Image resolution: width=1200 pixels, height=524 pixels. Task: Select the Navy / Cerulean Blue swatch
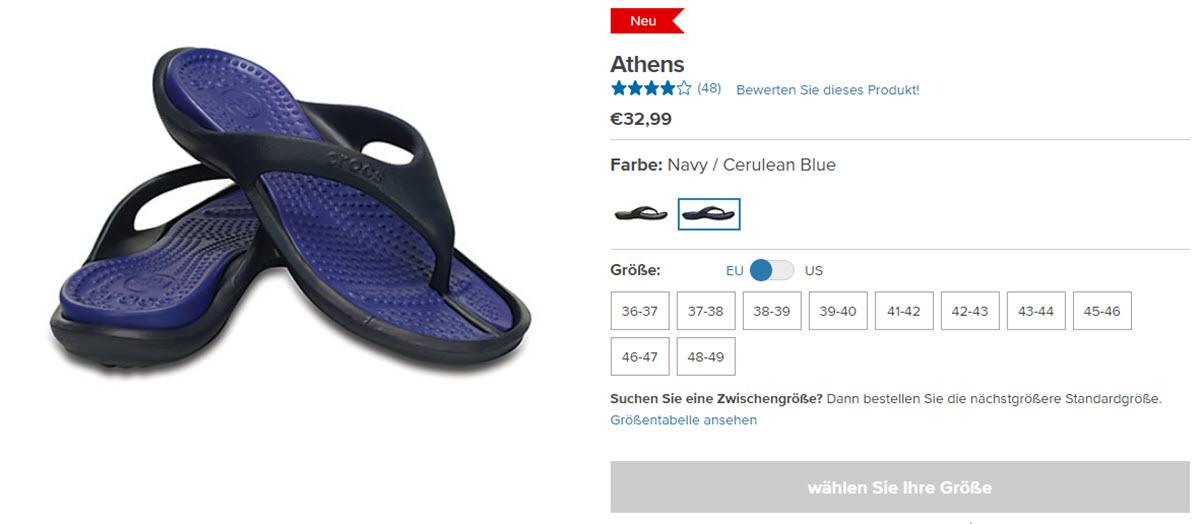tap(709, 214)
